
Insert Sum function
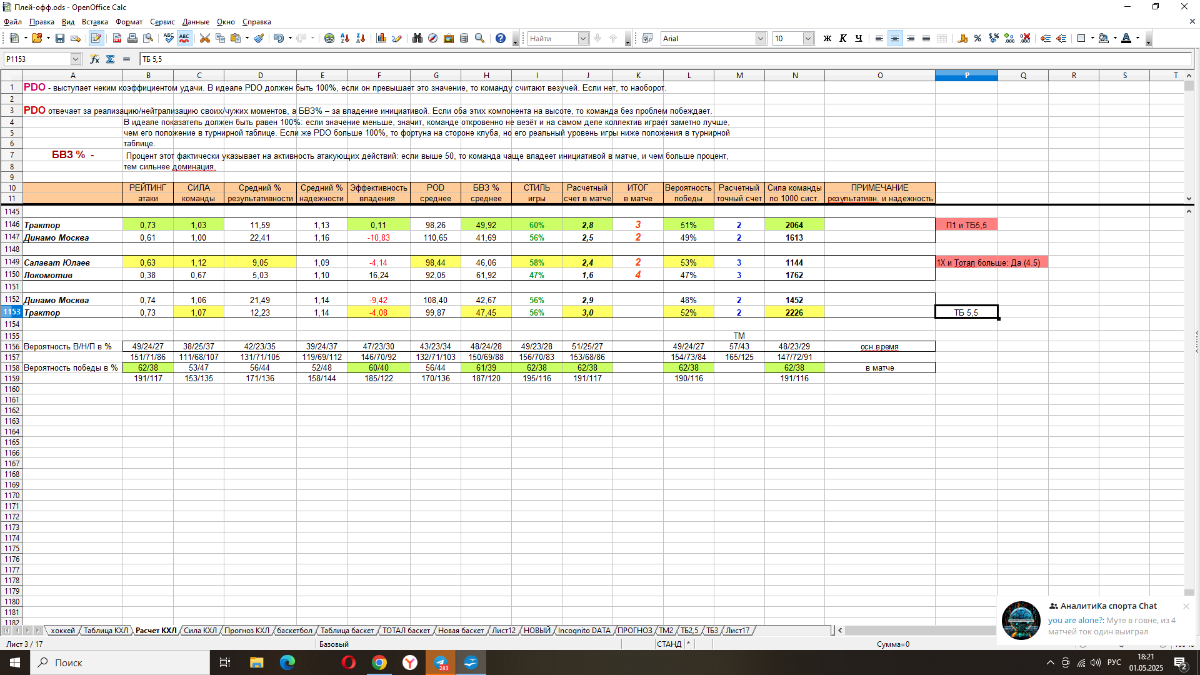pyautogui.click(x=111, y=60)
